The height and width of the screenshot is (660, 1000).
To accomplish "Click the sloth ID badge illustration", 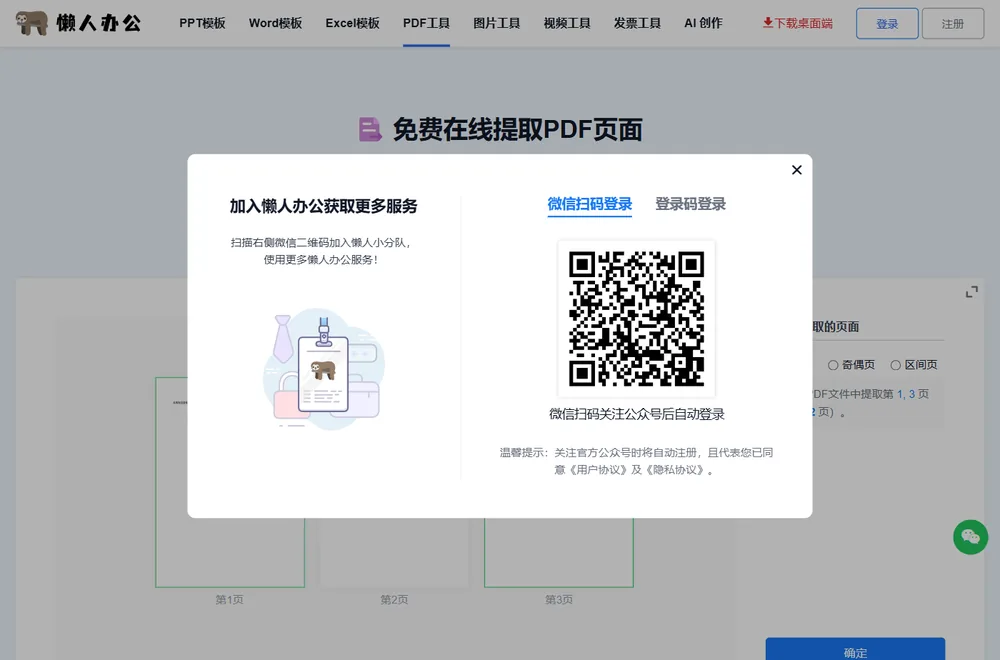I will coord(324,370).
